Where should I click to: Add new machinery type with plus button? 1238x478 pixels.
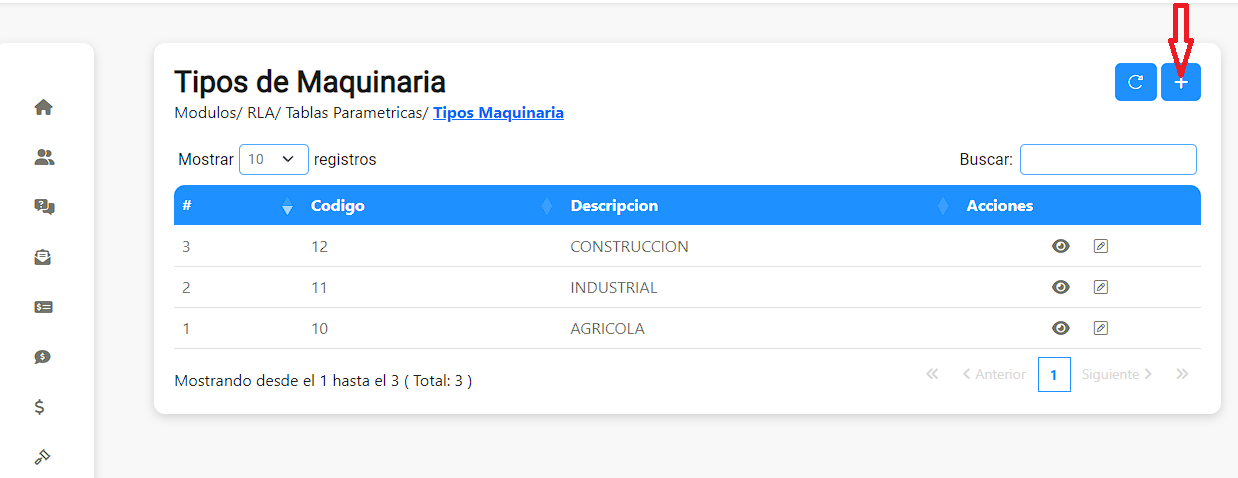pyautogui.click(x=1181, y=82)
